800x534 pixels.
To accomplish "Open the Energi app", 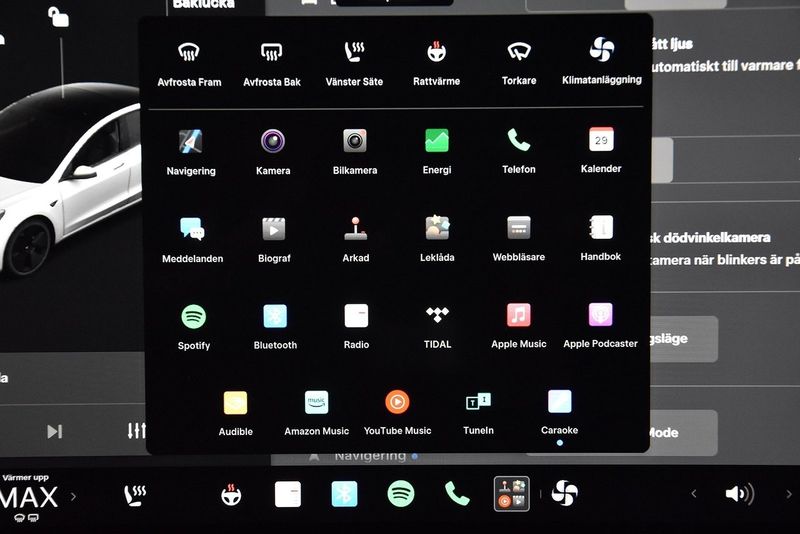I will pyautogui.click(x=437, y=151).
